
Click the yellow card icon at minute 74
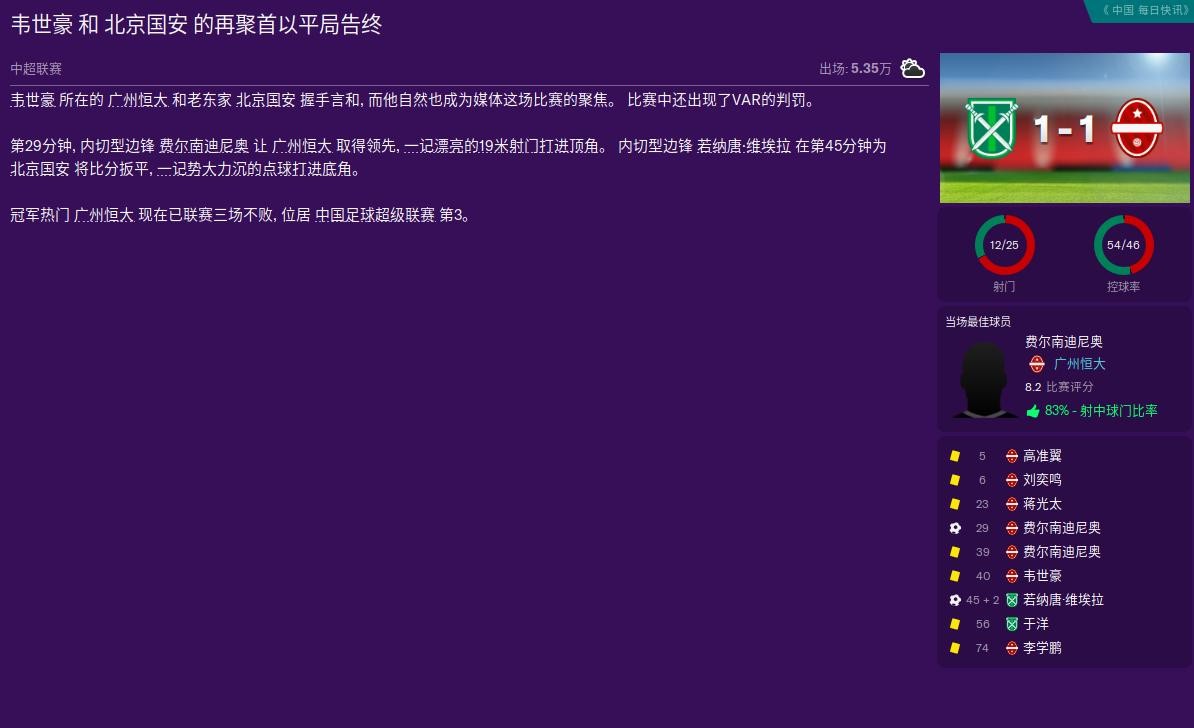[955, 648]
